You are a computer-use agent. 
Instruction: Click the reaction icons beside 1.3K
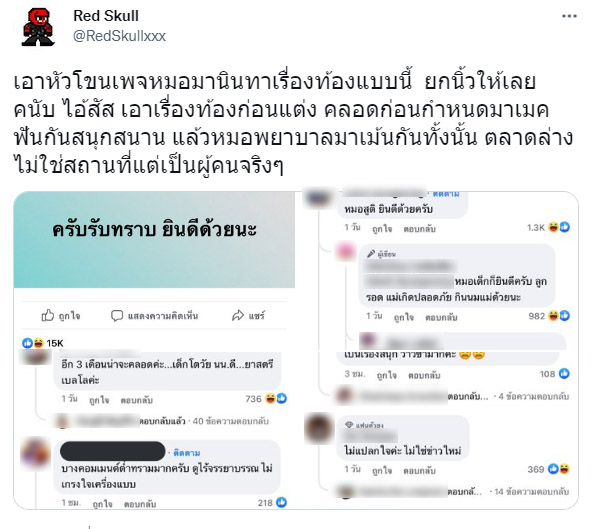559,227
